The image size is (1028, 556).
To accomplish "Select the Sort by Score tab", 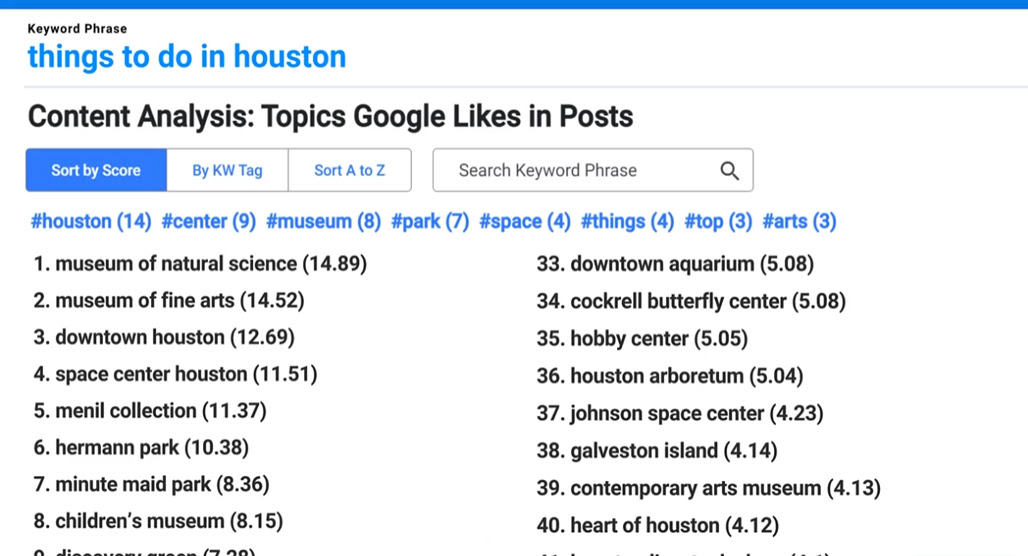I will (96, 170).
